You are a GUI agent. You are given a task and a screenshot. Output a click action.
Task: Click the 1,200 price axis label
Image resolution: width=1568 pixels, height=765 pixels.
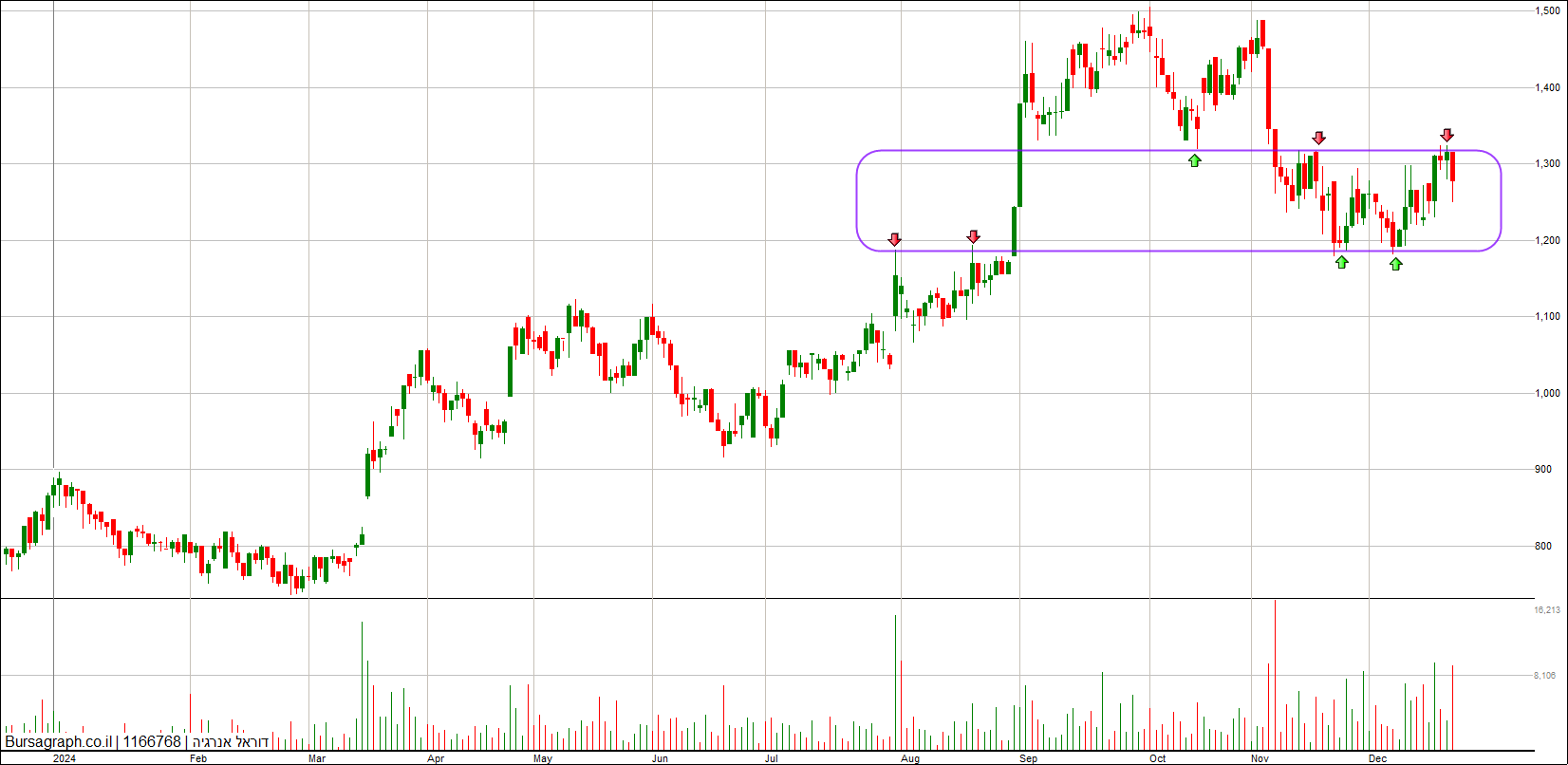coord(1548,240)
